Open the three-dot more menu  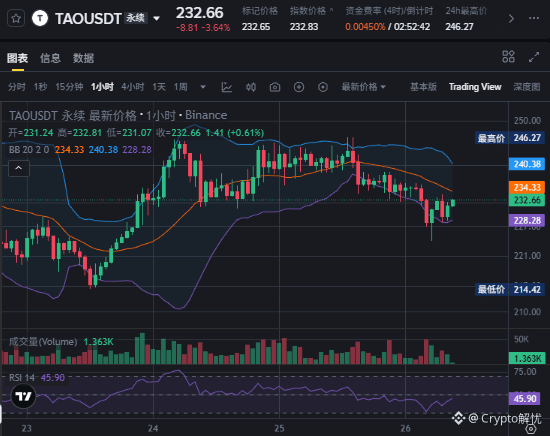click(x=534, y=18)
